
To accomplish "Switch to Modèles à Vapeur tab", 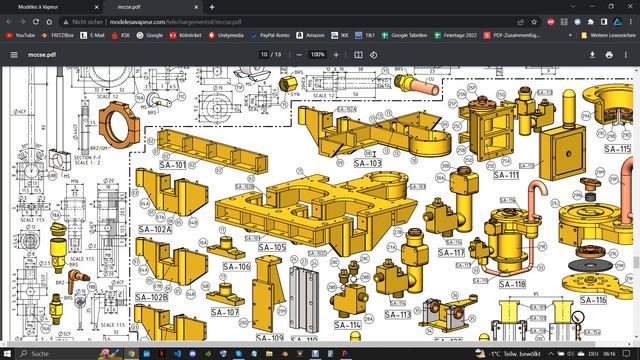I will pos(51,7).
